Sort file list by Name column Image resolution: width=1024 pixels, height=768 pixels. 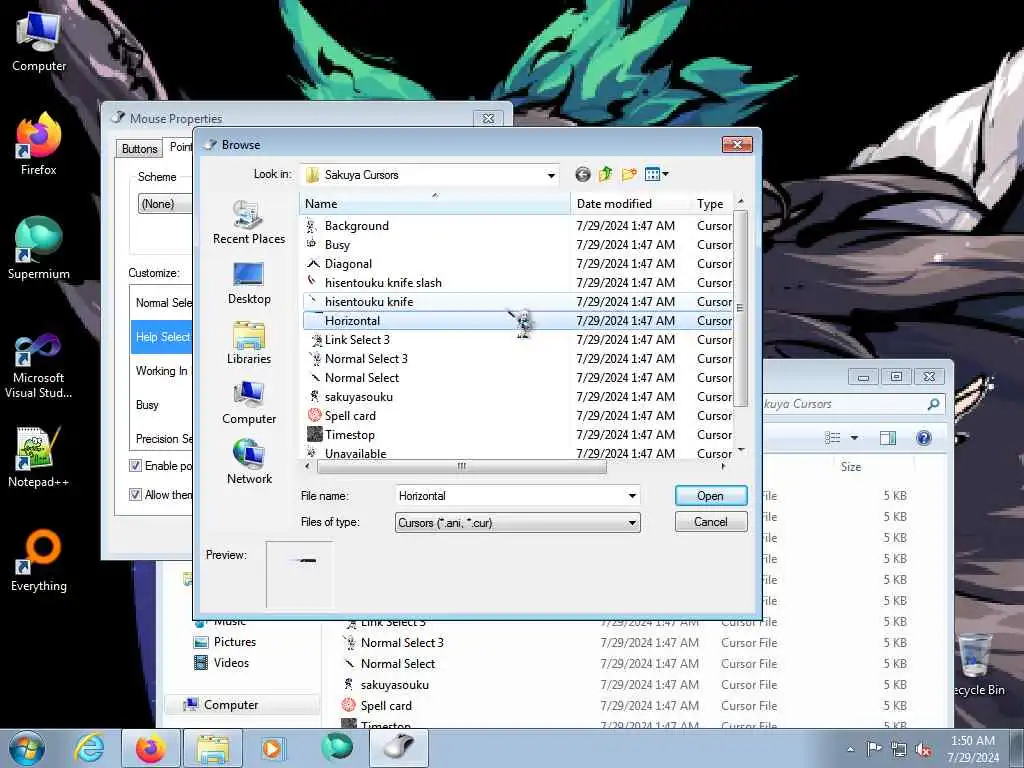click(434, 204)
